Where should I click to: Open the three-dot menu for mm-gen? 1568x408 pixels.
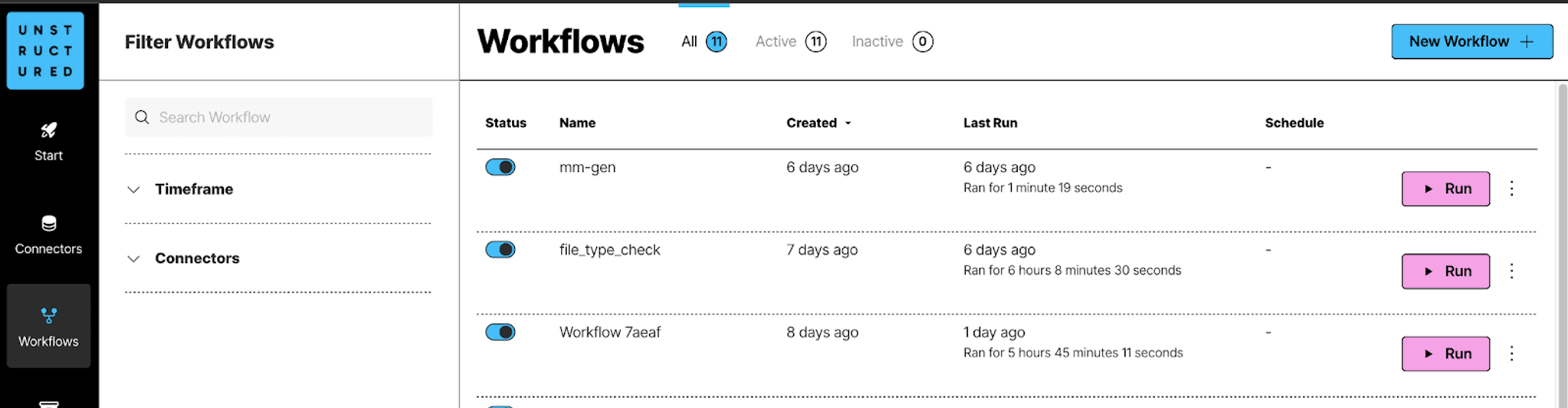(x=1511, y=189)
